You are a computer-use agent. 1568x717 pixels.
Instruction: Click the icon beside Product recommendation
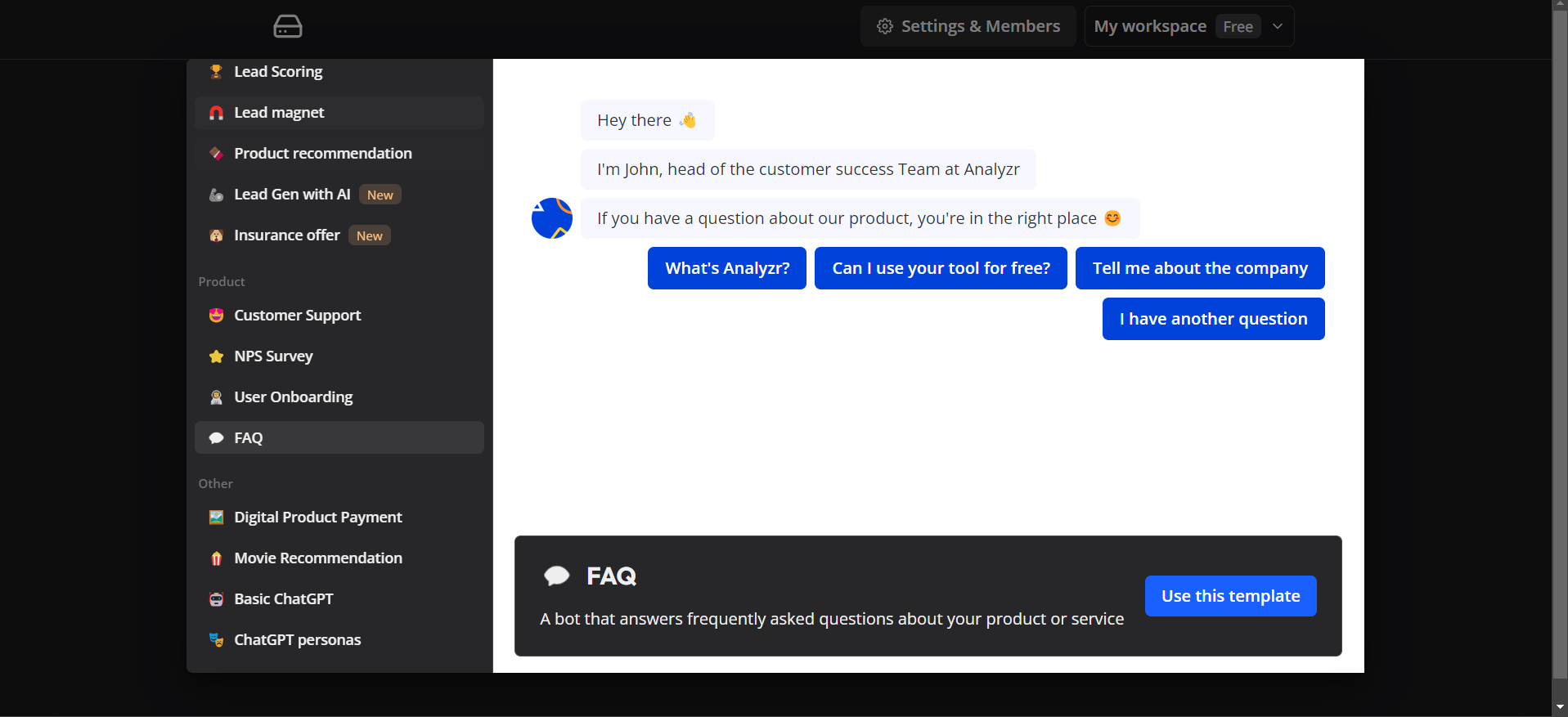216,154
